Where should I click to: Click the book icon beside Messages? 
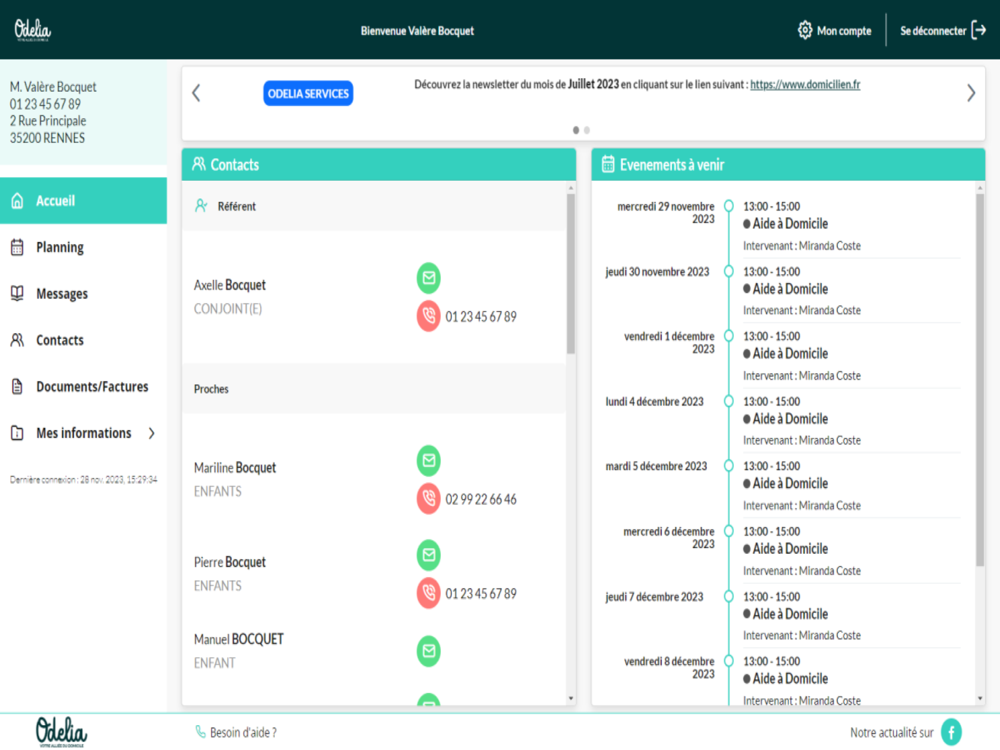pos(17,293)
